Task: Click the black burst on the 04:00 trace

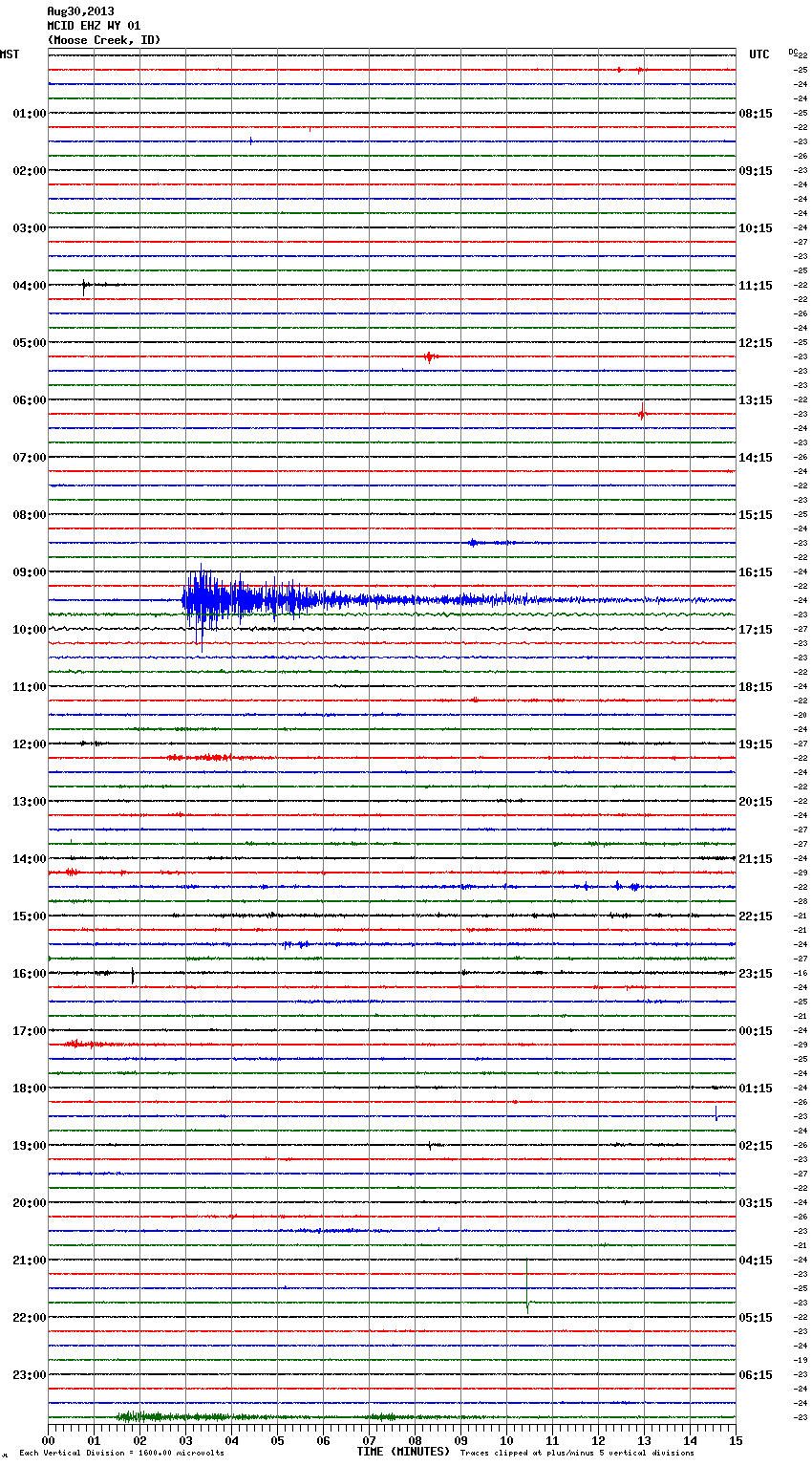Action: [x=85, y=286]
